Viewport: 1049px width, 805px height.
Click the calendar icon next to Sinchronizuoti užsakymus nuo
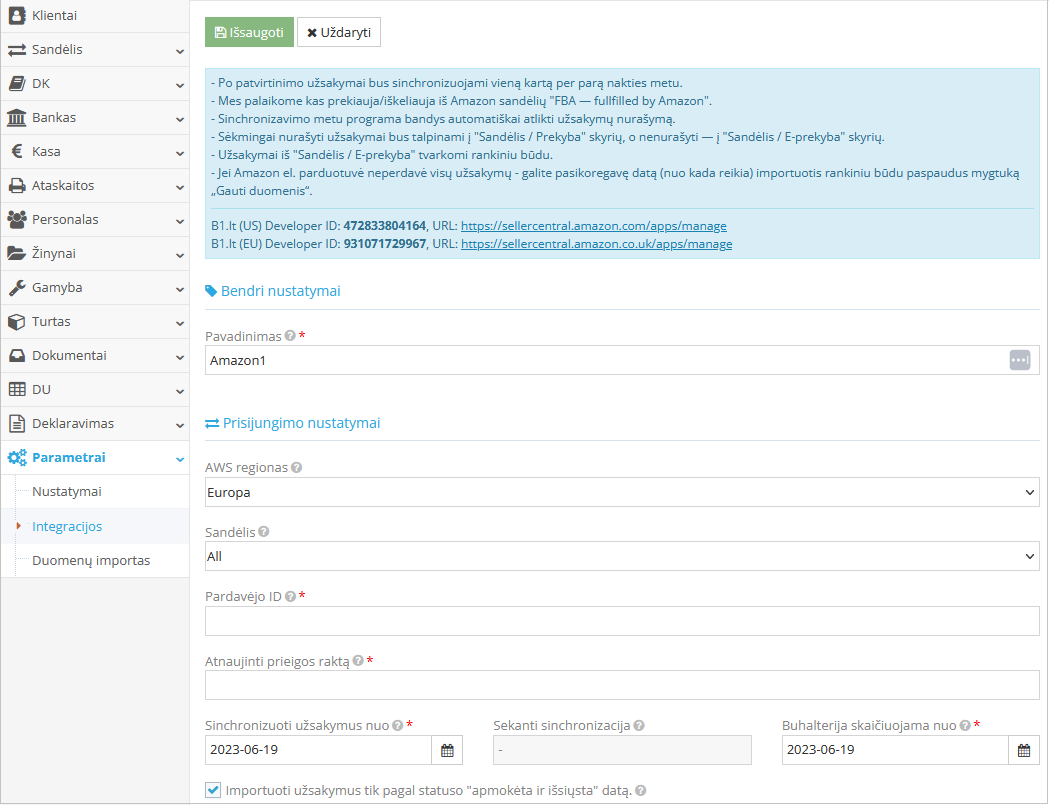point(447,750)
